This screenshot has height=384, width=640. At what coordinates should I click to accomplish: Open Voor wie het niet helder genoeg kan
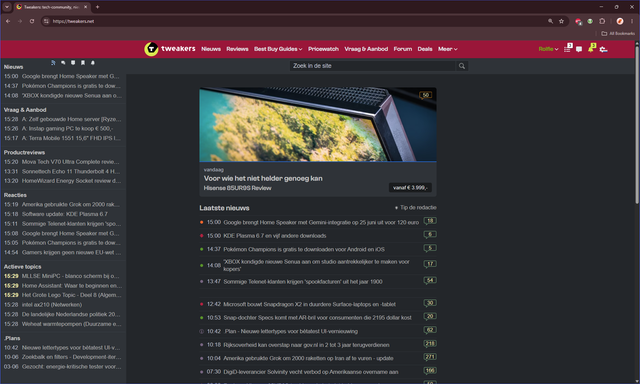[x=263, y=178]
